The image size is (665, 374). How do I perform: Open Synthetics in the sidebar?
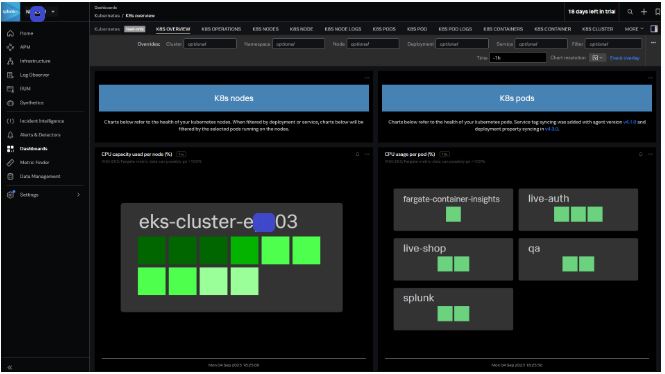tap(31, 103)
